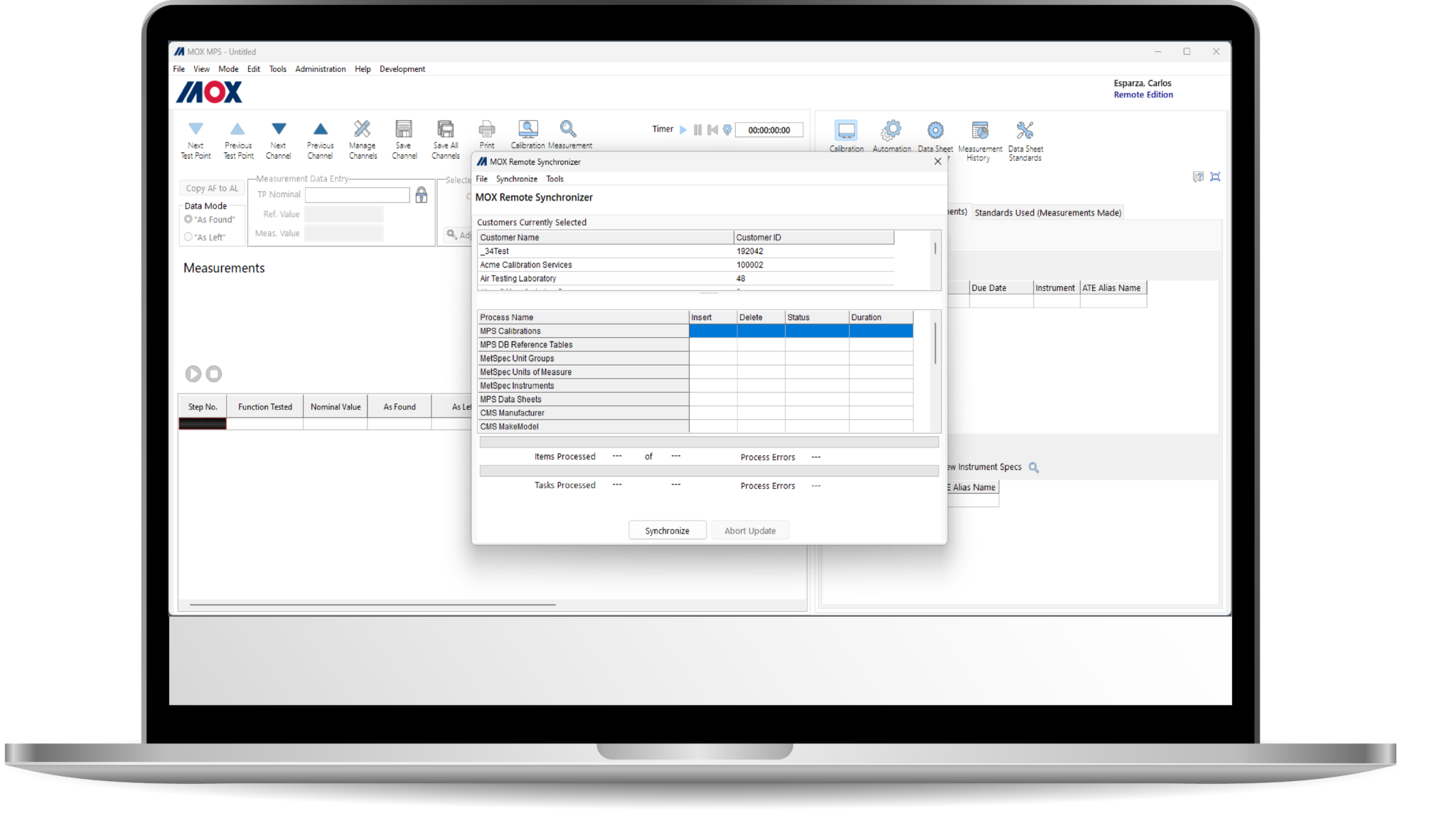Open the Automation gear icon
The image size is (1456, 828).
point(891,130)
